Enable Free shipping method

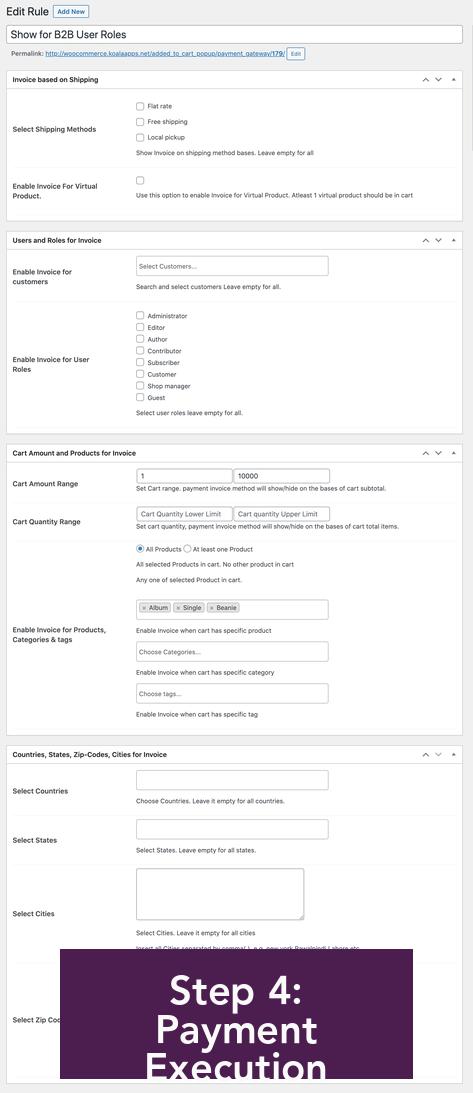(x=140, y=122)
